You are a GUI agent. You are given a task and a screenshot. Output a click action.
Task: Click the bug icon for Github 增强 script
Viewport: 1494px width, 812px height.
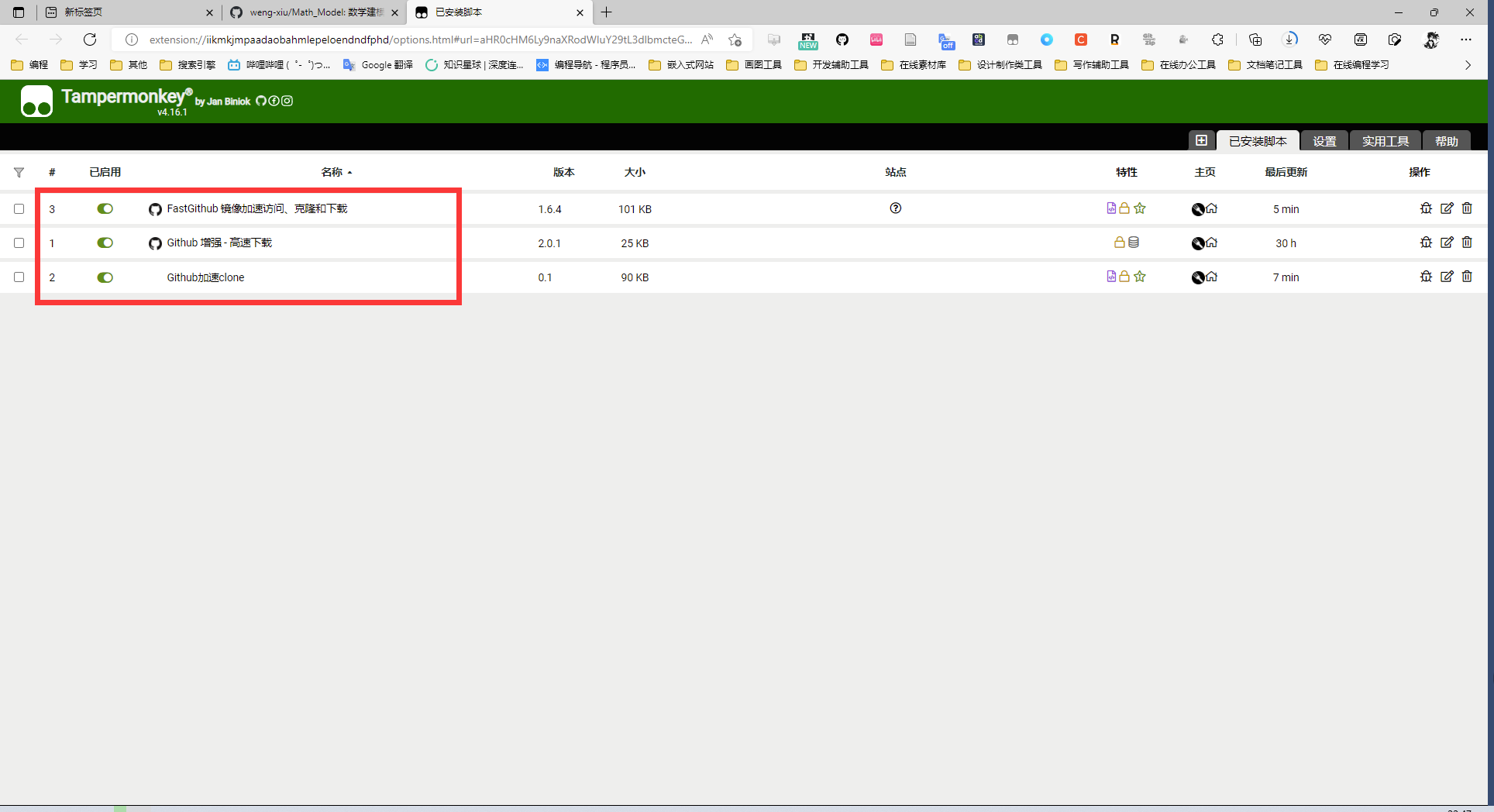1426,243
